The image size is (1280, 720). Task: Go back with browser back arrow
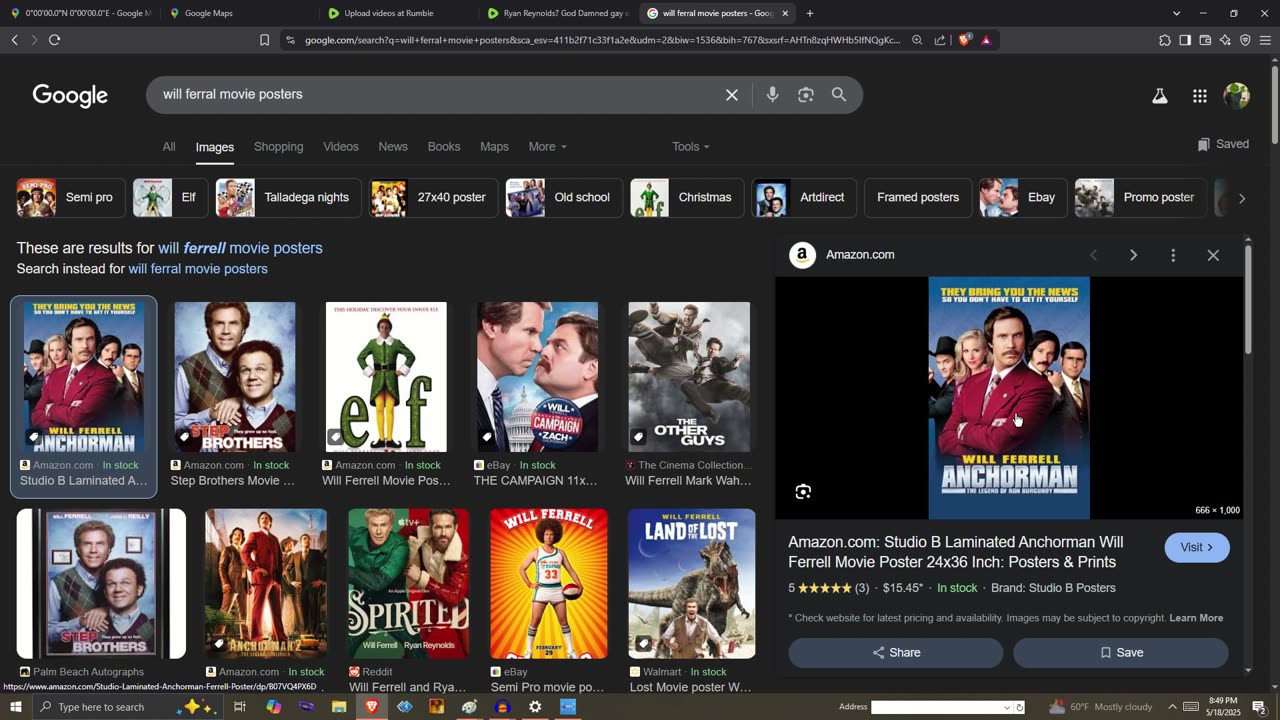(14, 40)
